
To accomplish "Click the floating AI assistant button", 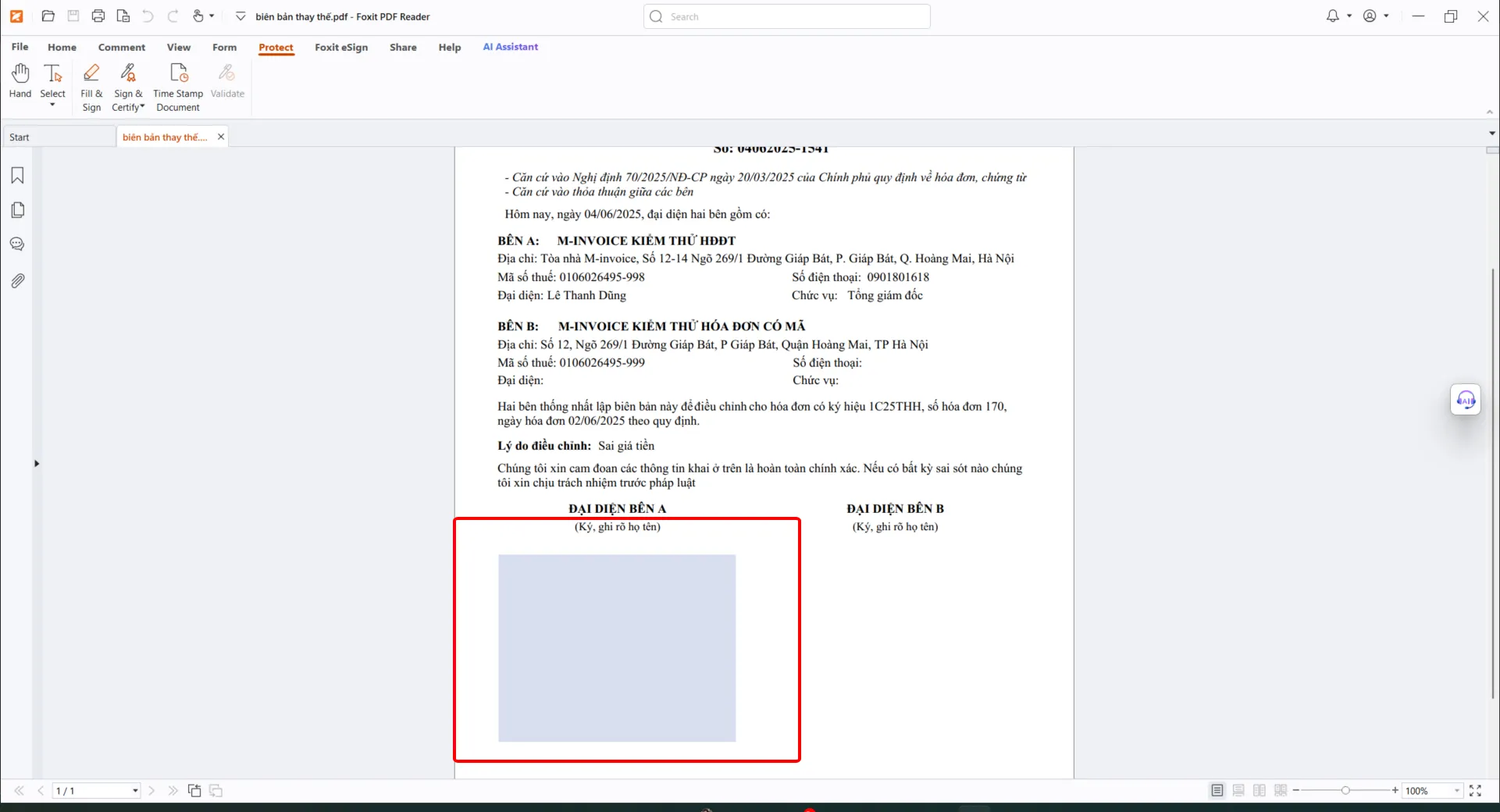I will [x=1466, y=401].
